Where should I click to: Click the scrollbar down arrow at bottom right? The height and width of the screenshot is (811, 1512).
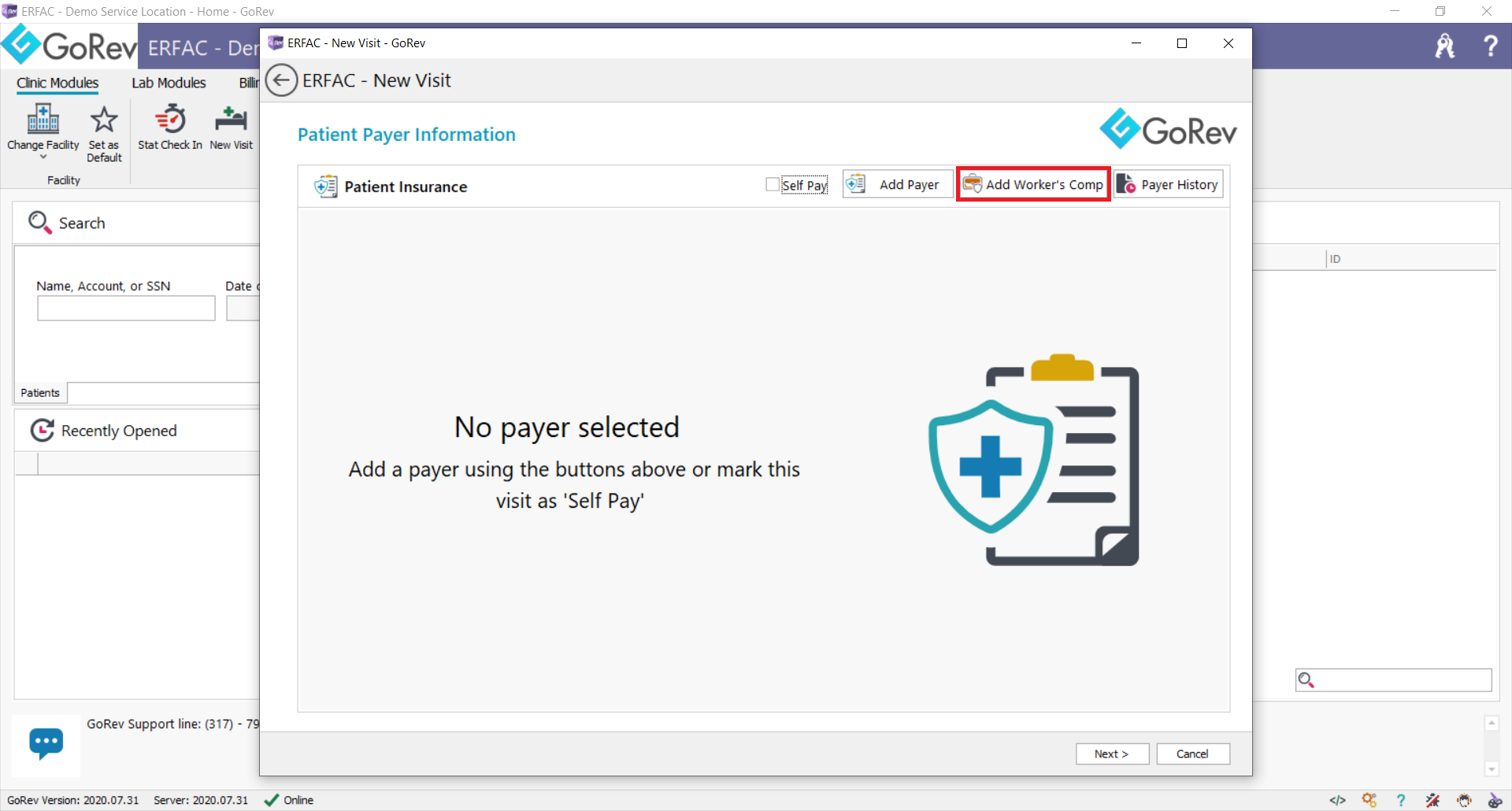coord(1492,769)
